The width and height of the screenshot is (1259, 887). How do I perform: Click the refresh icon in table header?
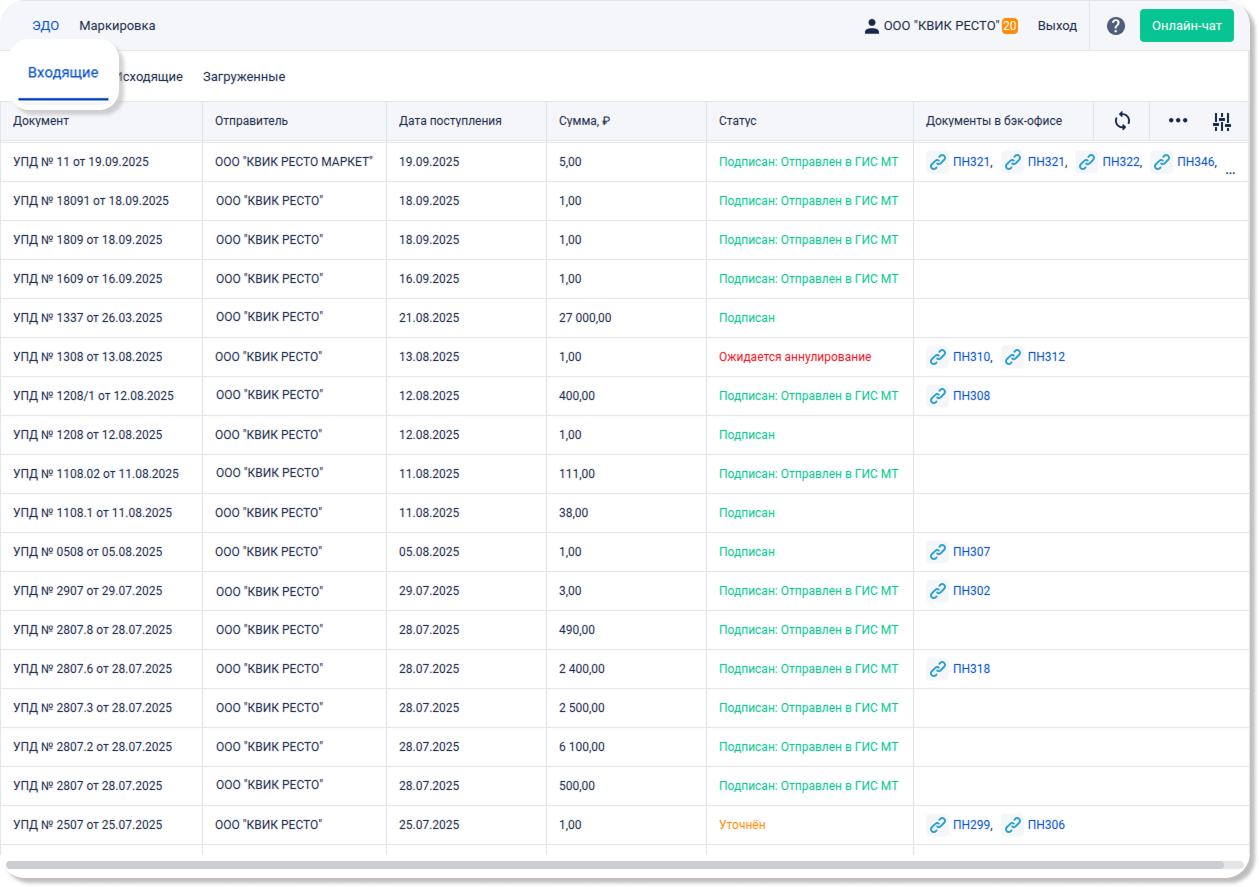(x=1122, y=121)
